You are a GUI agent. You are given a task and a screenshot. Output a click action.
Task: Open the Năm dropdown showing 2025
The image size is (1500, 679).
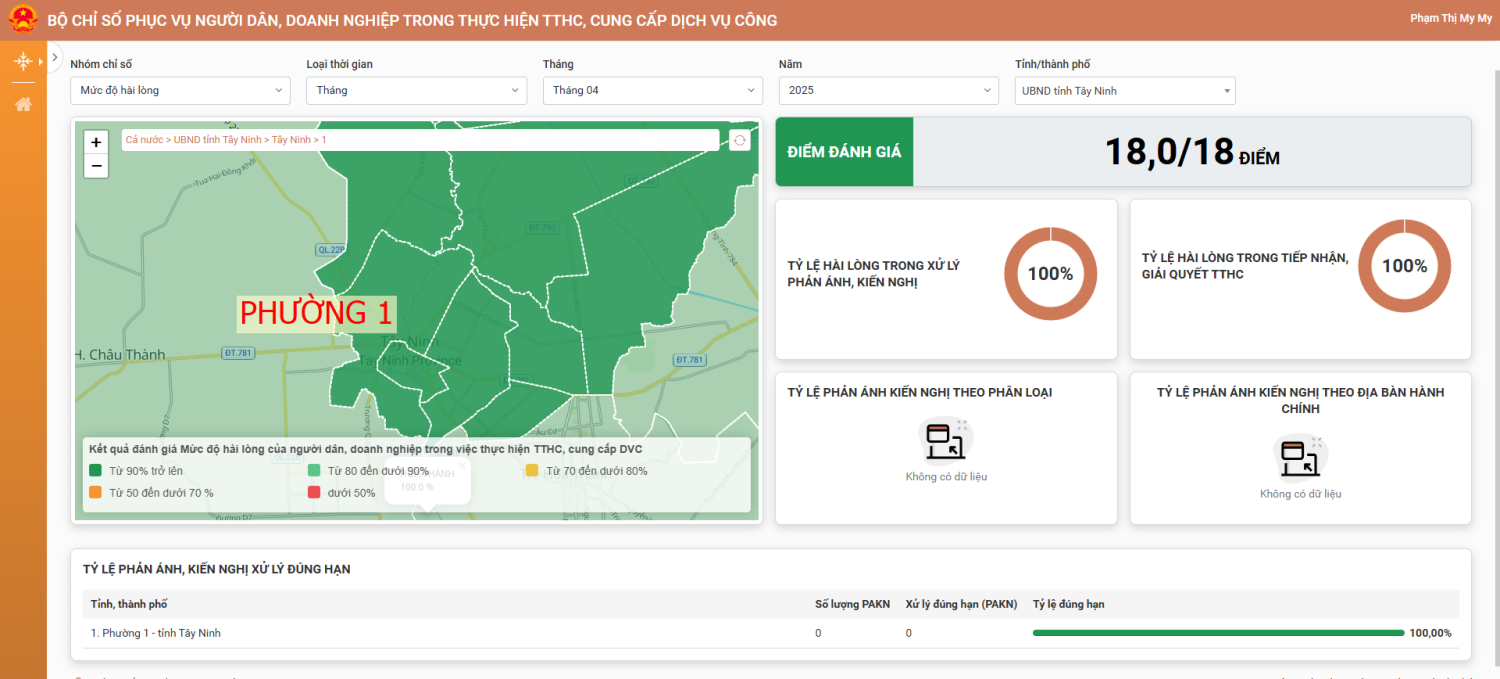(889, 90)
